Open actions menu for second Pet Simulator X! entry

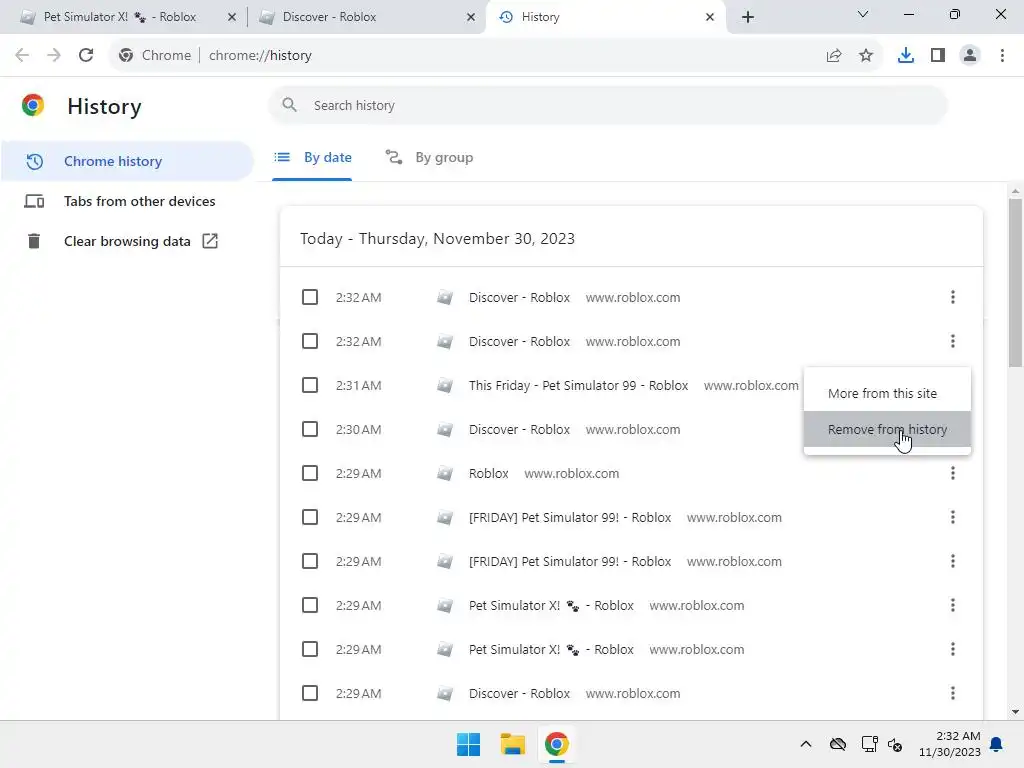click(x=953, y=649)
